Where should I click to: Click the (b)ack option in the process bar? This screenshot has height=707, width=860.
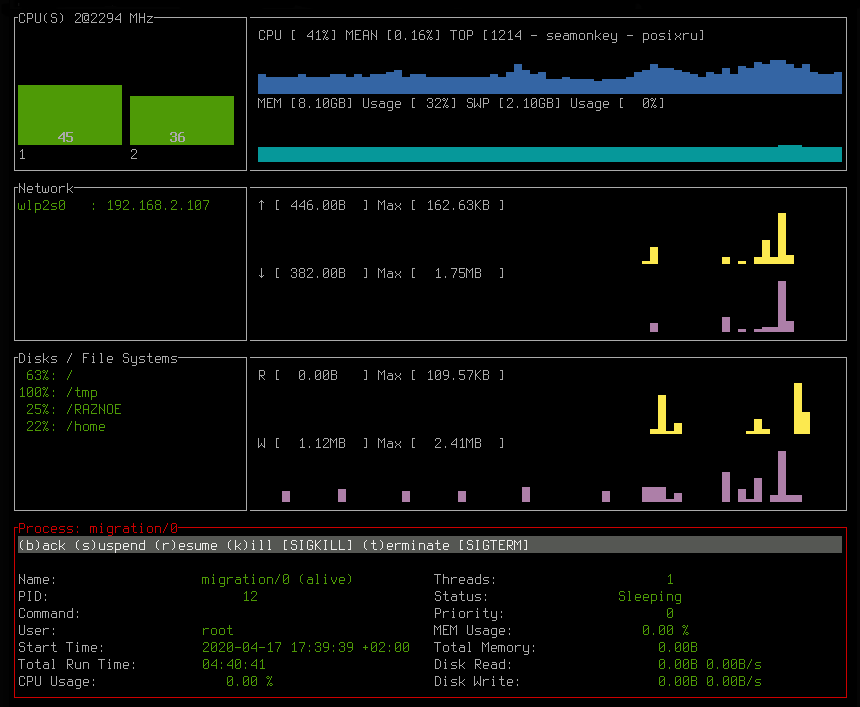pos(42,545)
